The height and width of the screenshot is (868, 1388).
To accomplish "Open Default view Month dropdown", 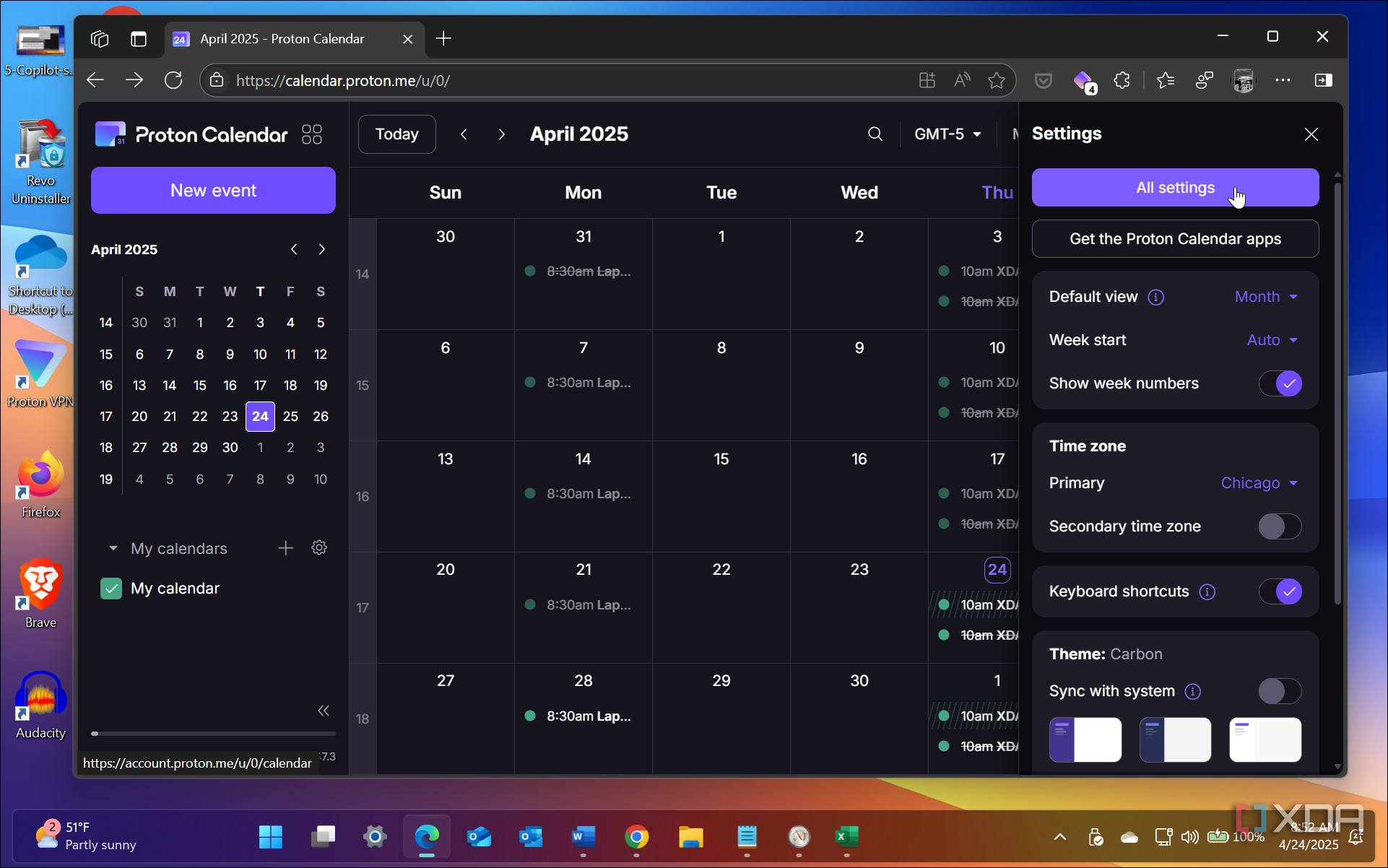I will [x=1267, y=297].
